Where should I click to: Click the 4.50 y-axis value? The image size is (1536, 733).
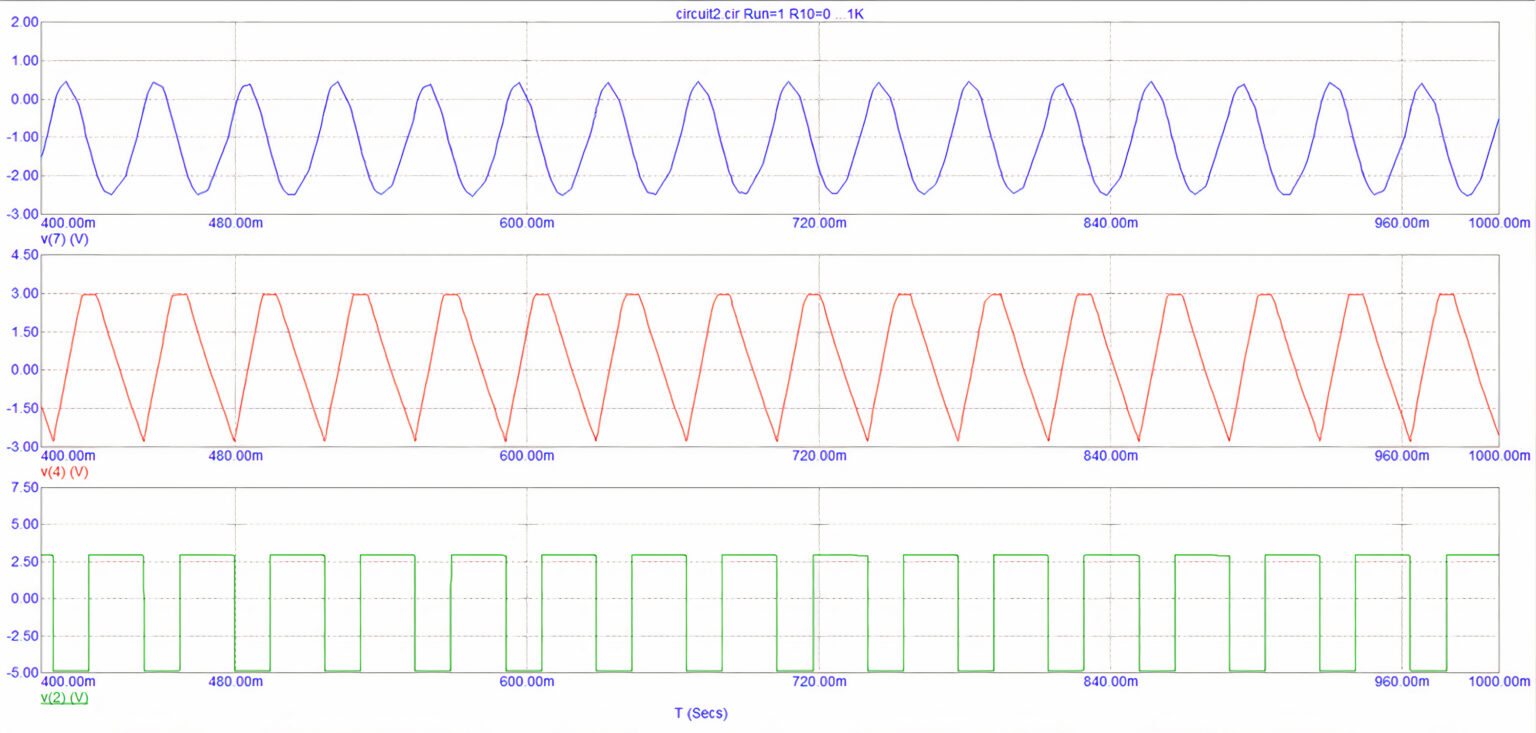coord(24,256)
